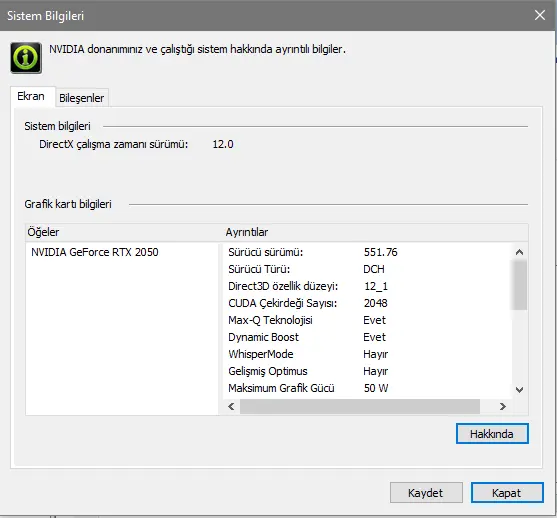Click the Kaydet button
Image resolution: width=557 pixels, height=518 pixels.
pyautogui.click(x=426, y=492)
